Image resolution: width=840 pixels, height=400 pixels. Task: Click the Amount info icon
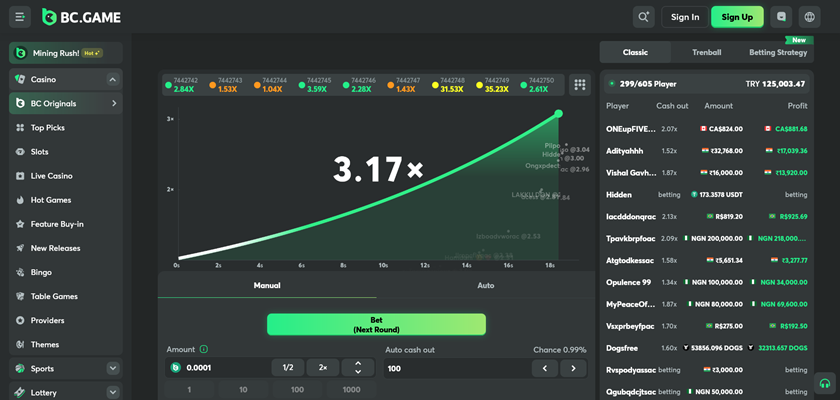[204, 349]
